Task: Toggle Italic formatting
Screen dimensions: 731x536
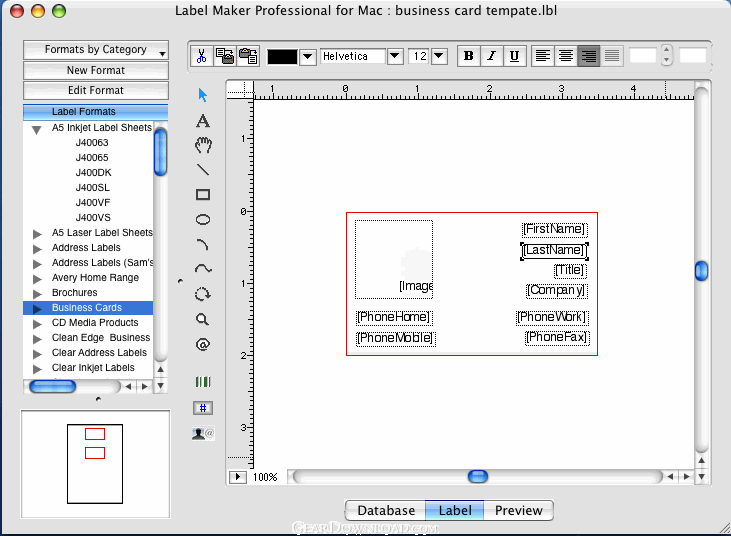Action: click(491, 56)
